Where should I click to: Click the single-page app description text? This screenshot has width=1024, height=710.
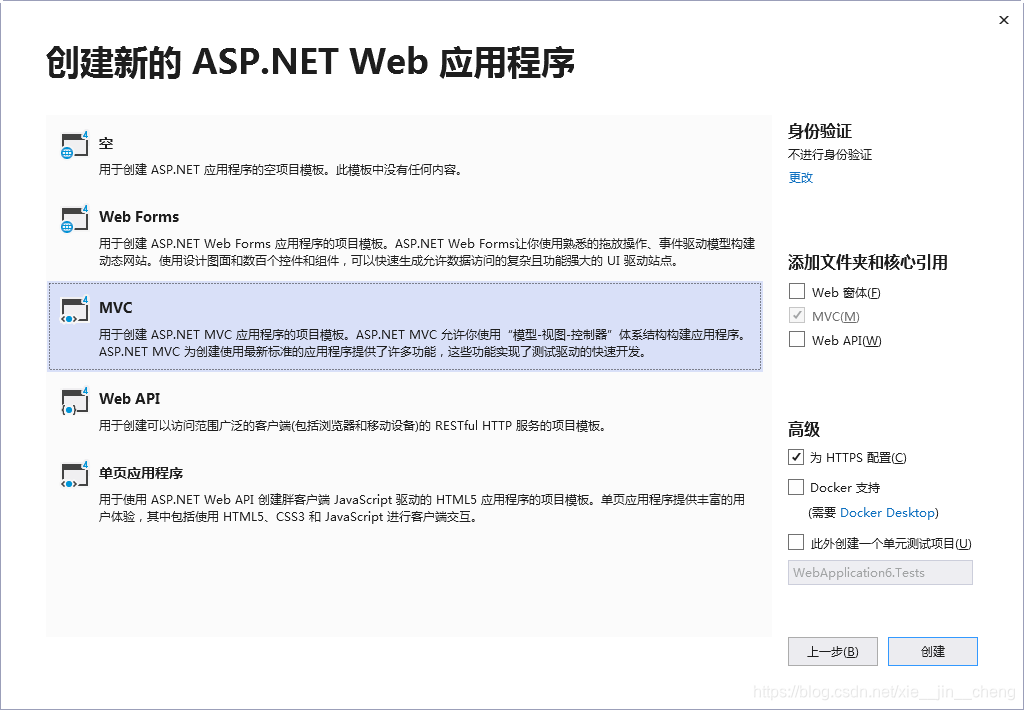pos(422,508)
